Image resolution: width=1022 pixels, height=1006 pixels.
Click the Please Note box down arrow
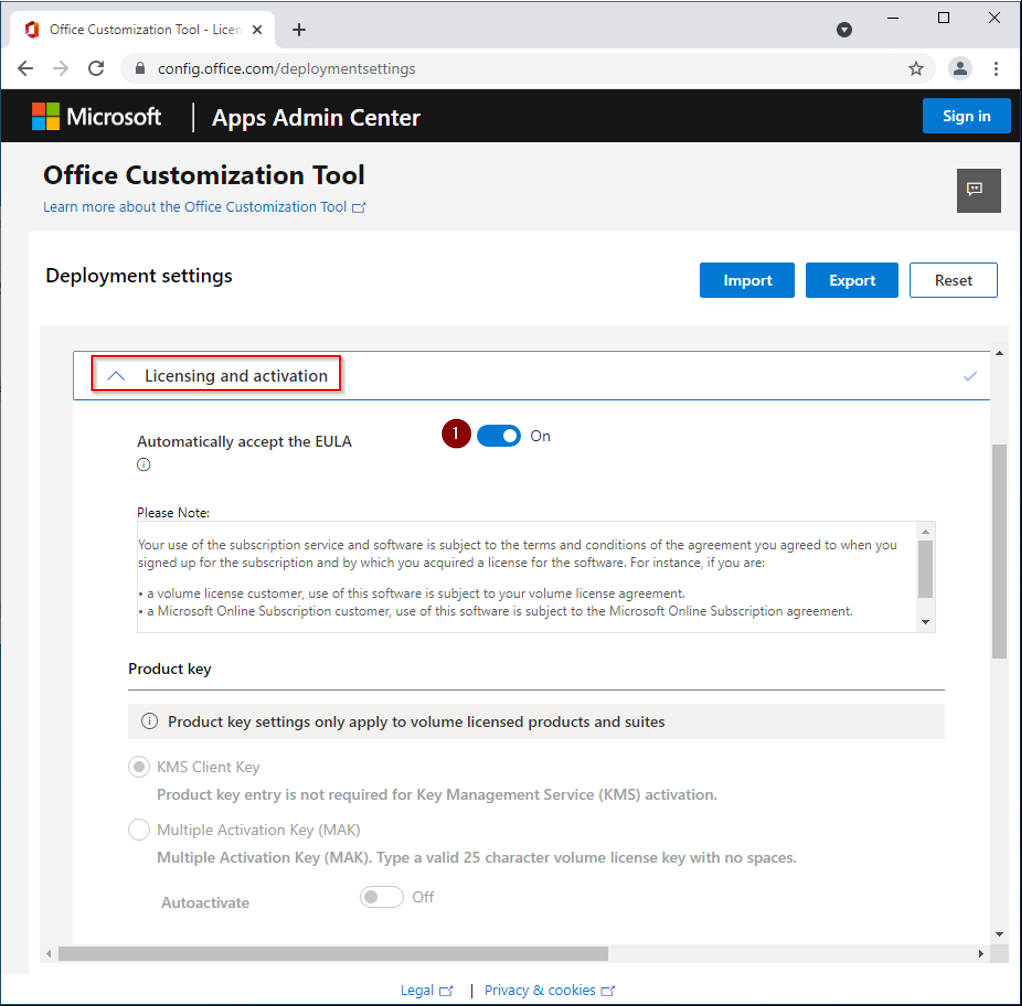pos(926,622)
